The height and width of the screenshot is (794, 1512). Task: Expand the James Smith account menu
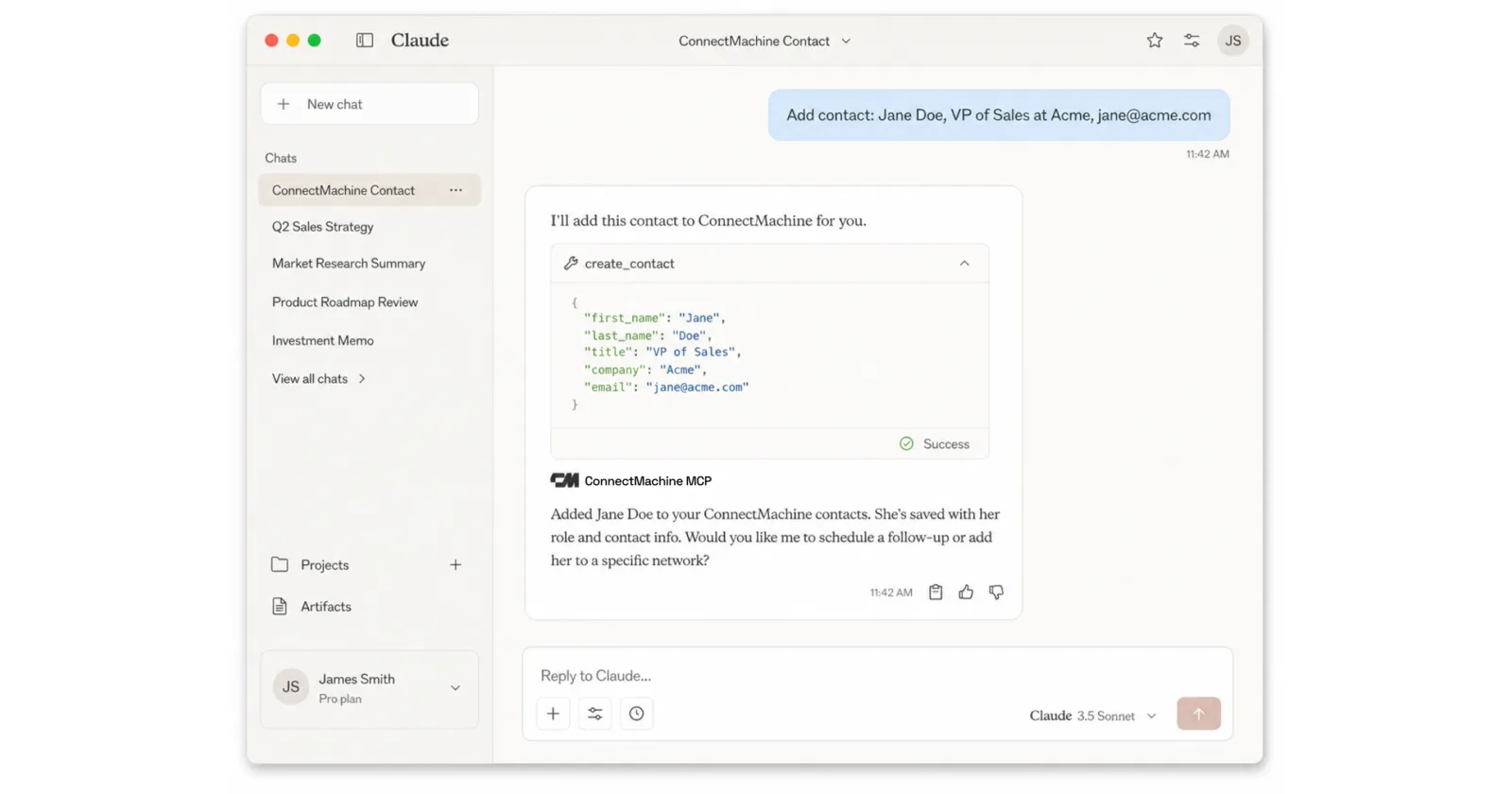455,688
